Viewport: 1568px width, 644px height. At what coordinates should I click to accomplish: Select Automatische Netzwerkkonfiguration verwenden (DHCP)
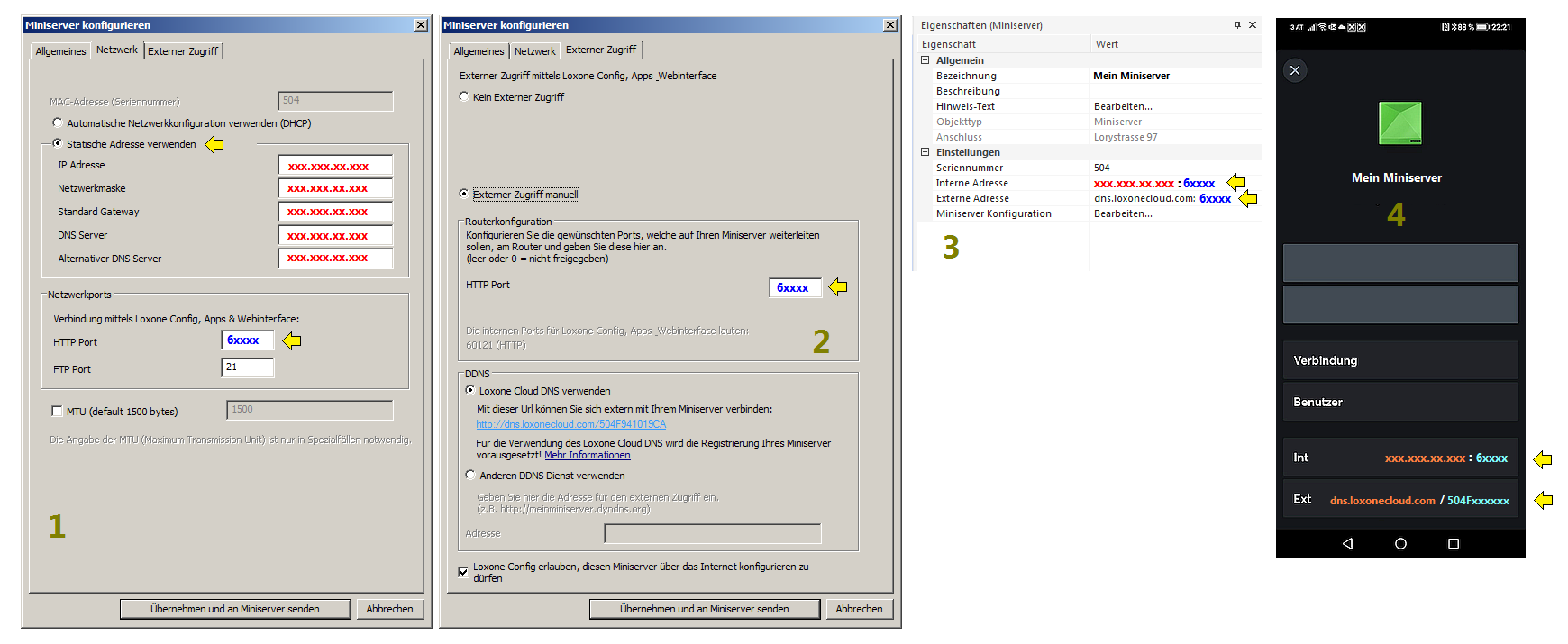point(58,122)
